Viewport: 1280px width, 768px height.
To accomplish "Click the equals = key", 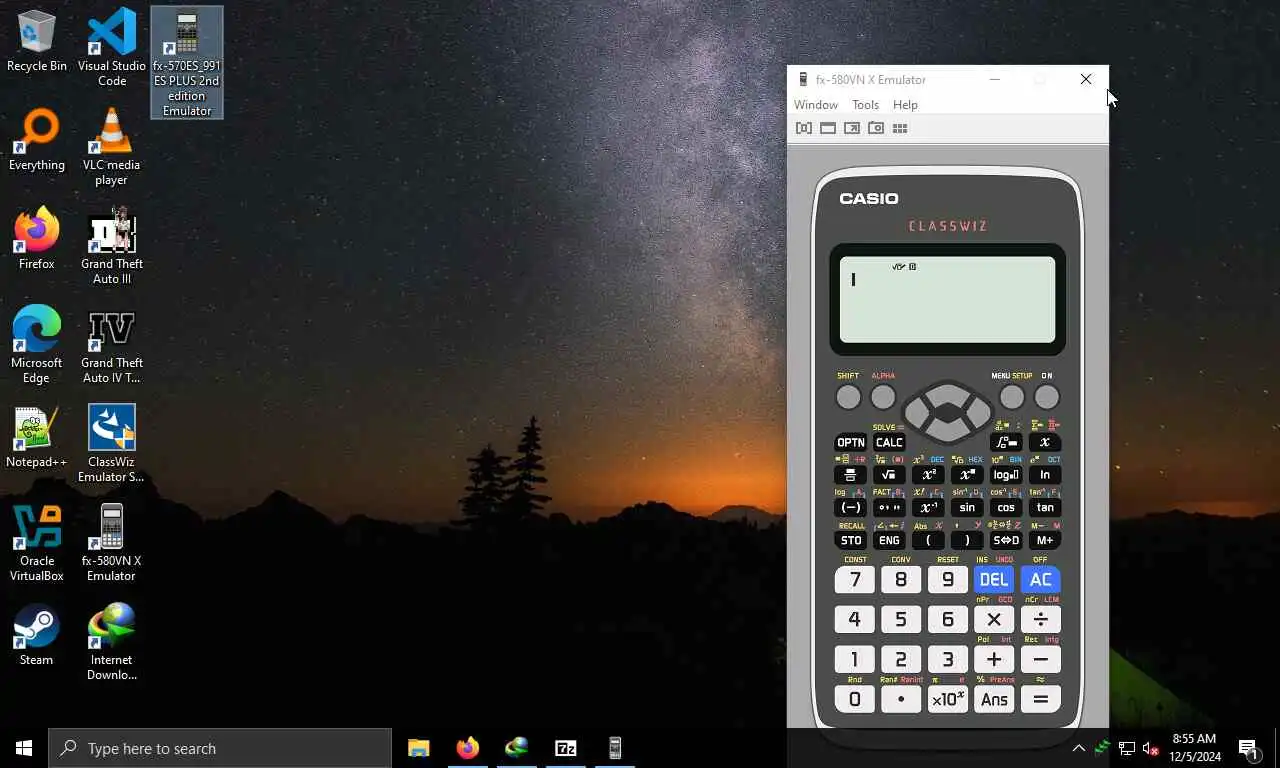I will click(1041, 699).
